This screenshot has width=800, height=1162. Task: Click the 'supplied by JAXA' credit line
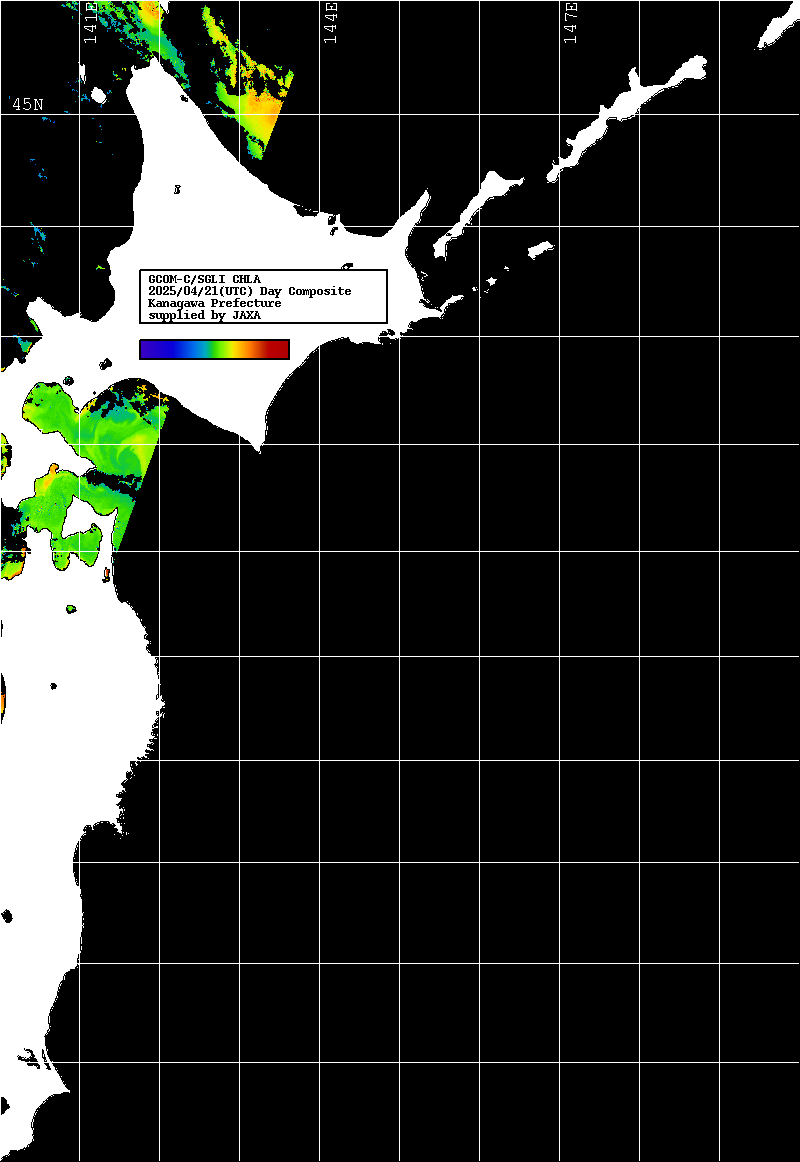(x=204, y=315)
